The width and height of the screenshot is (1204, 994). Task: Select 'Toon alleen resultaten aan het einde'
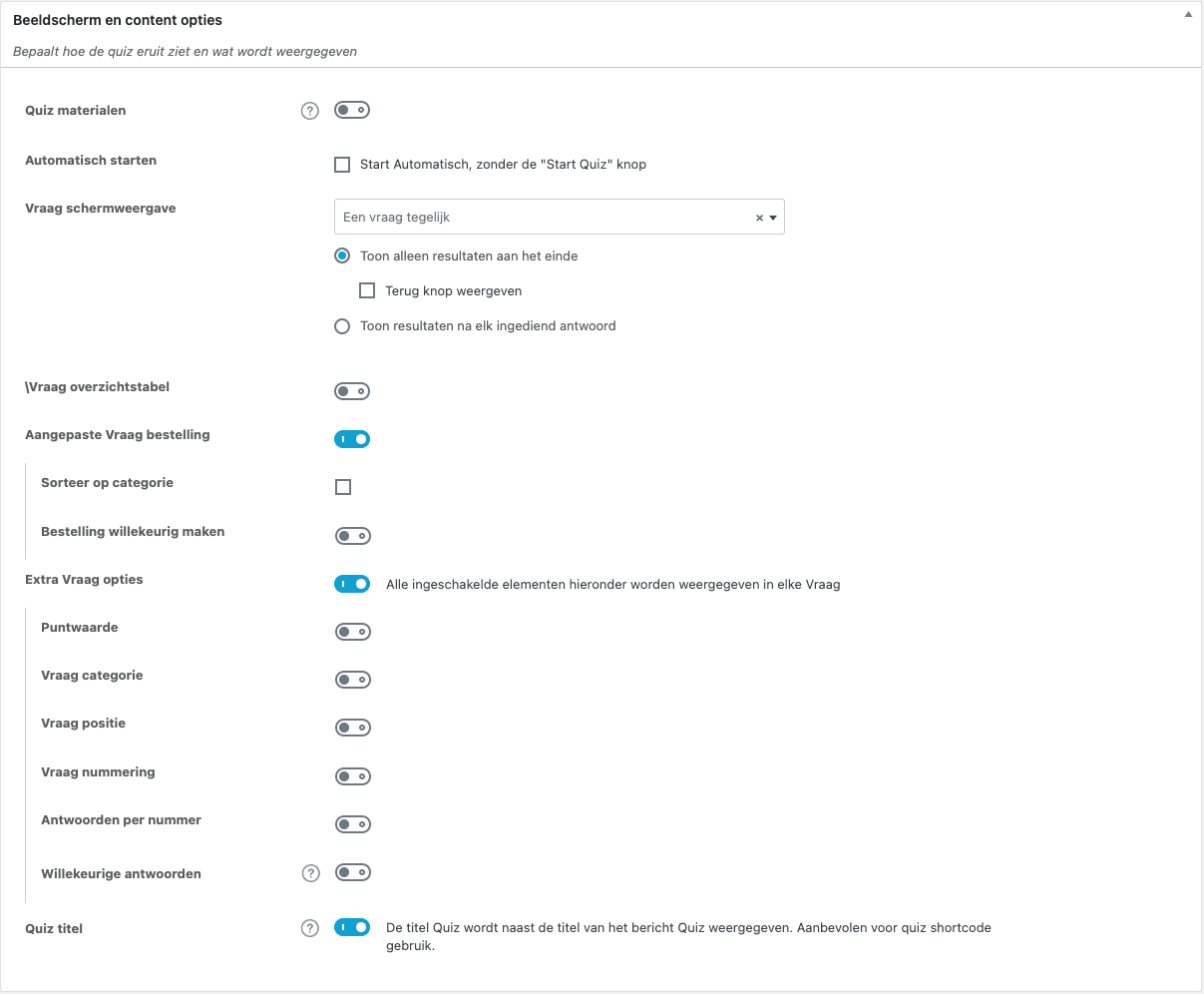click(x=342, y=255)
